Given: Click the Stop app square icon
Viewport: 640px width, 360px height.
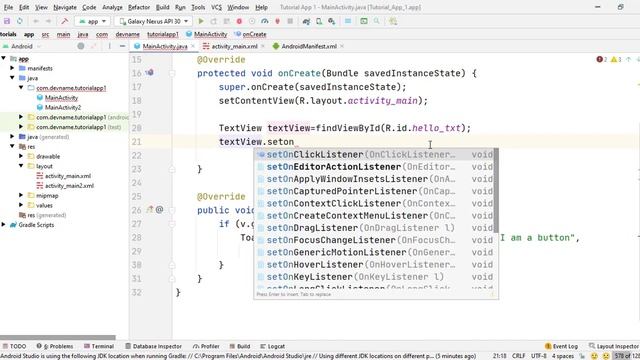Looking at the screenshot, I should 290,21.
